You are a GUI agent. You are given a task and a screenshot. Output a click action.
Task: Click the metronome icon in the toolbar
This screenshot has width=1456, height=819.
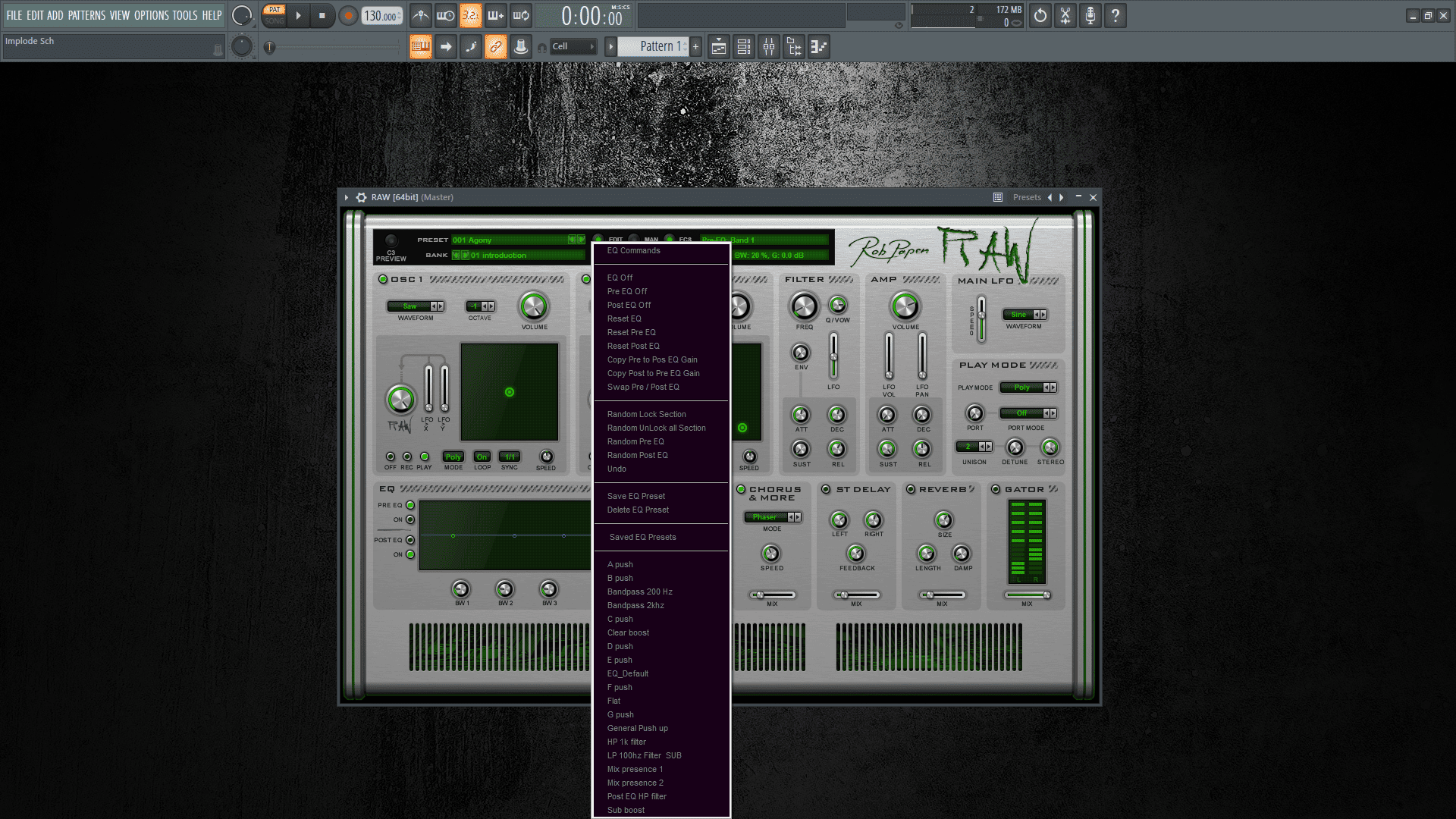pyautogui.click(x=421, y=16)
